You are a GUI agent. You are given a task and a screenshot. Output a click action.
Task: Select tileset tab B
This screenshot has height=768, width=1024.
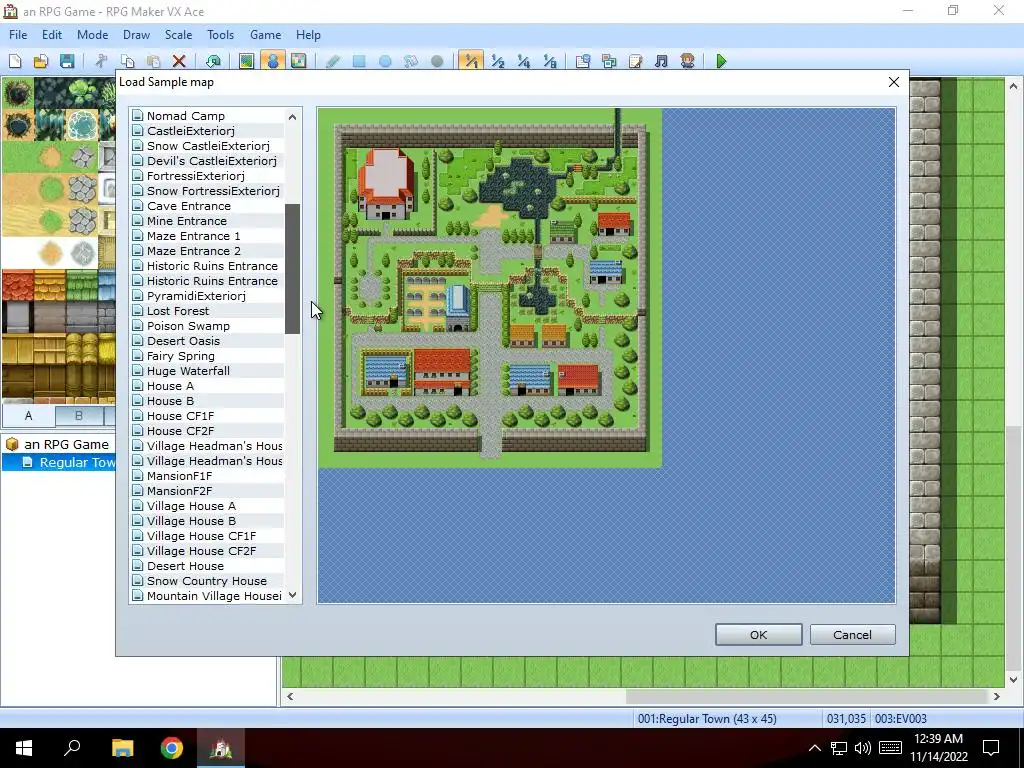pyautogui.click(x=78, y=415)
